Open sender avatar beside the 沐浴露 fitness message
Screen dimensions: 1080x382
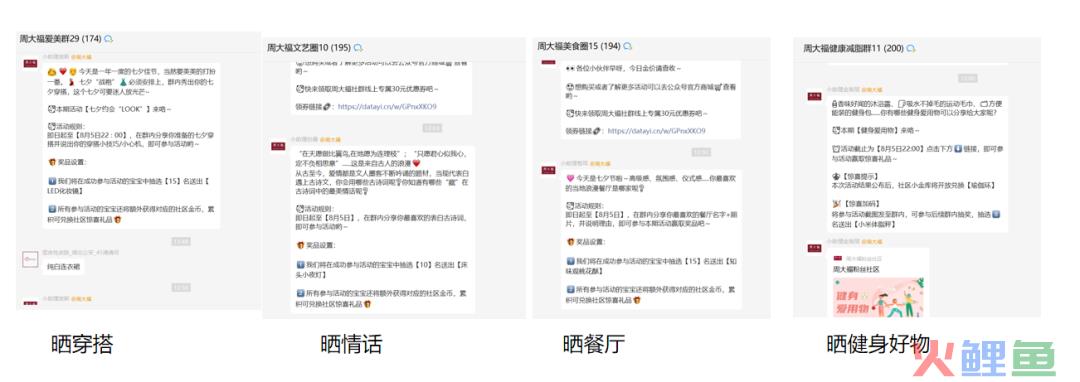click(813, 96)
